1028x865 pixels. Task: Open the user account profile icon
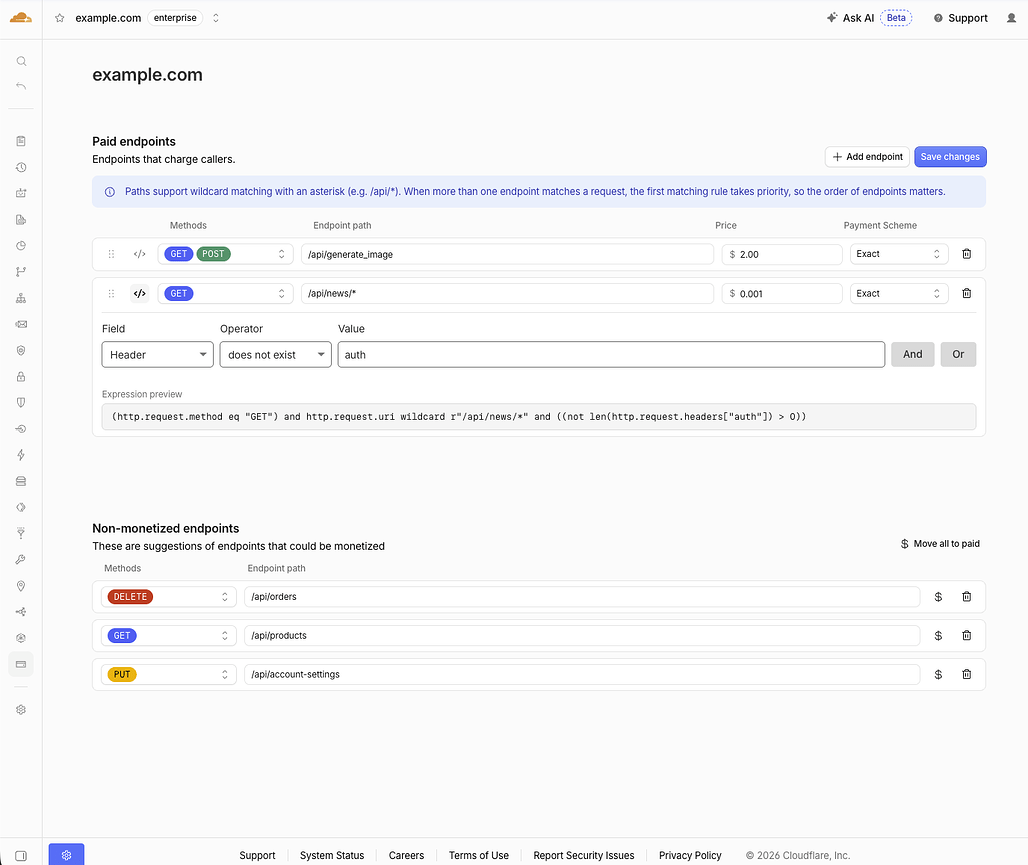1011,18
